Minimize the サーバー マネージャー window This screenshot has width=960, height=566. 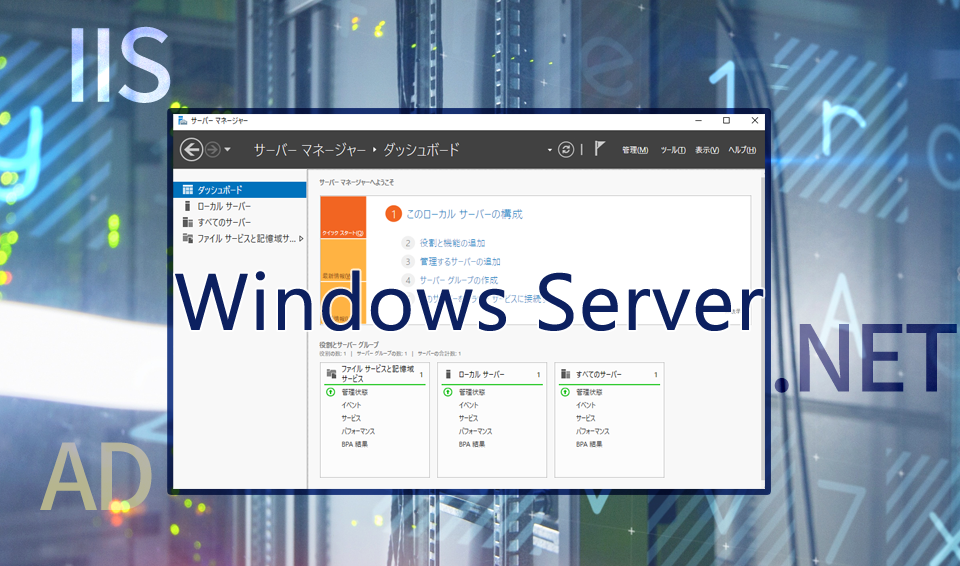698,121
